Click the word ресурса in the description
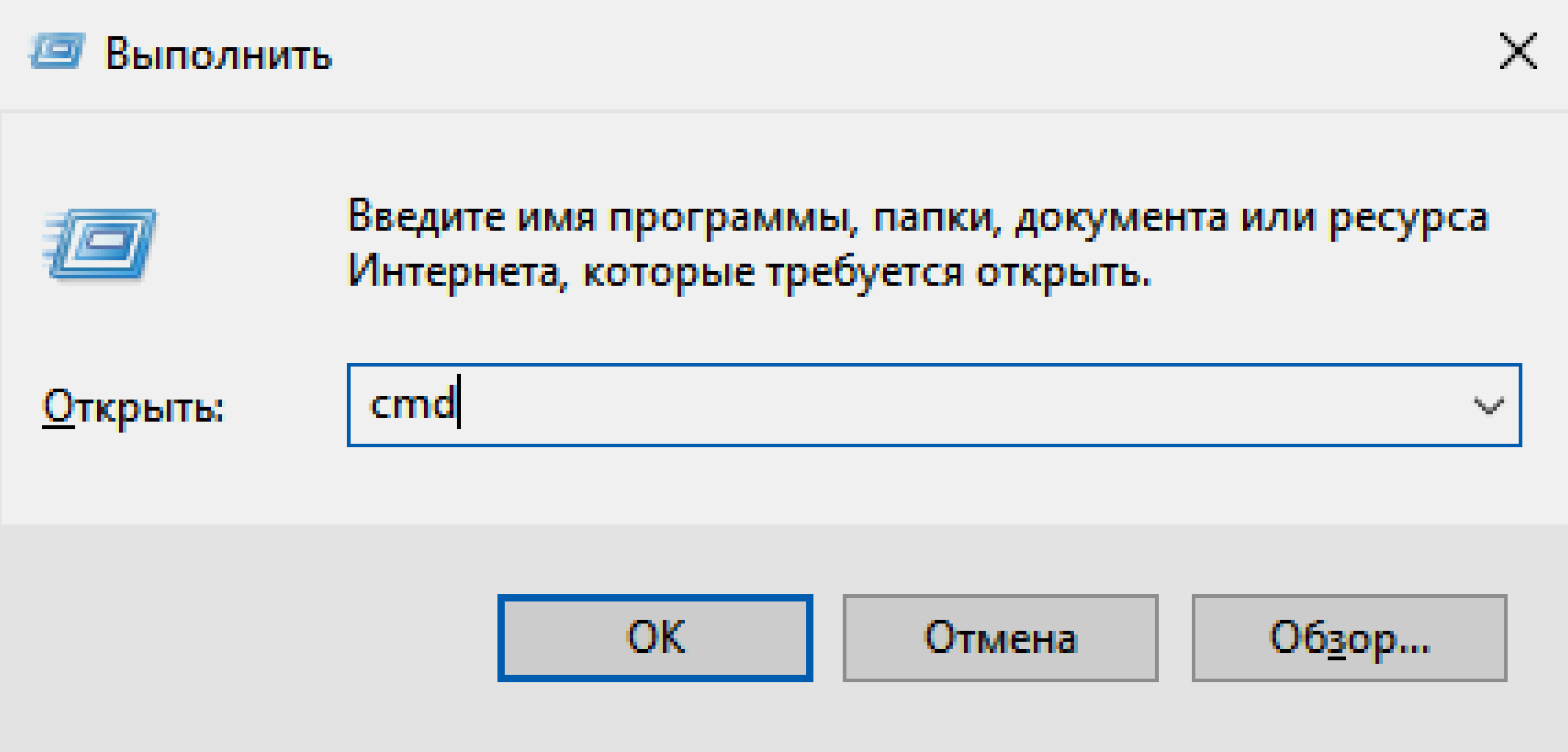1568x752 pixels. tap(1409, 219)
